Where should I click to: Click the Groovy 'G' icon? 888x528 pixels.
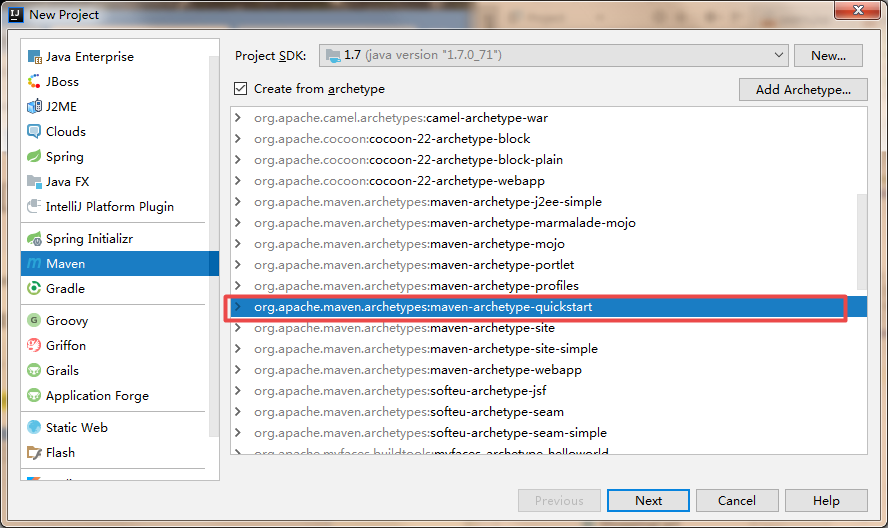35,320
